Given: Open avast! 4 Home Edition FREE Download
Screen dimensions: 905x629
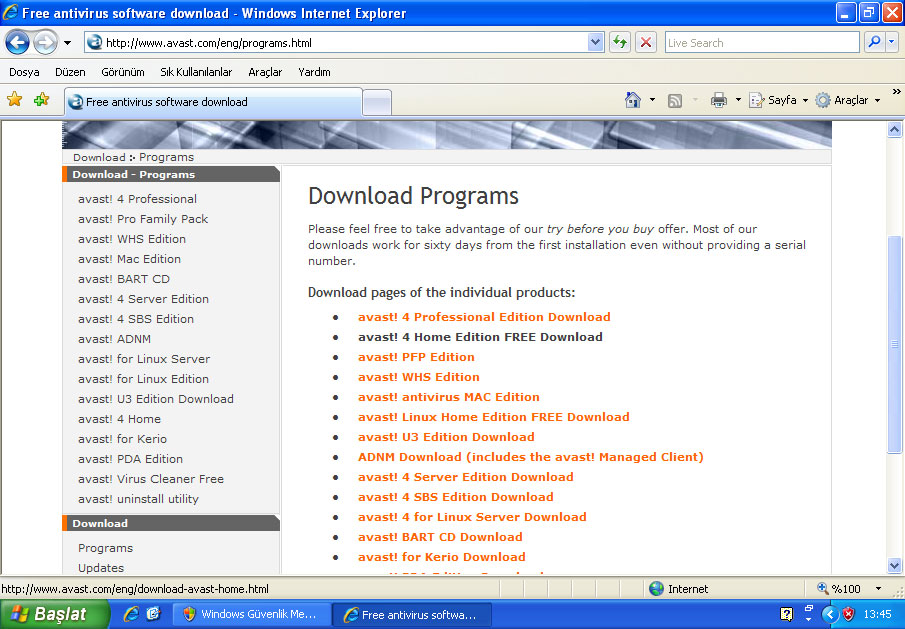Looking at the screenshot, I should [x=480, y=337].
